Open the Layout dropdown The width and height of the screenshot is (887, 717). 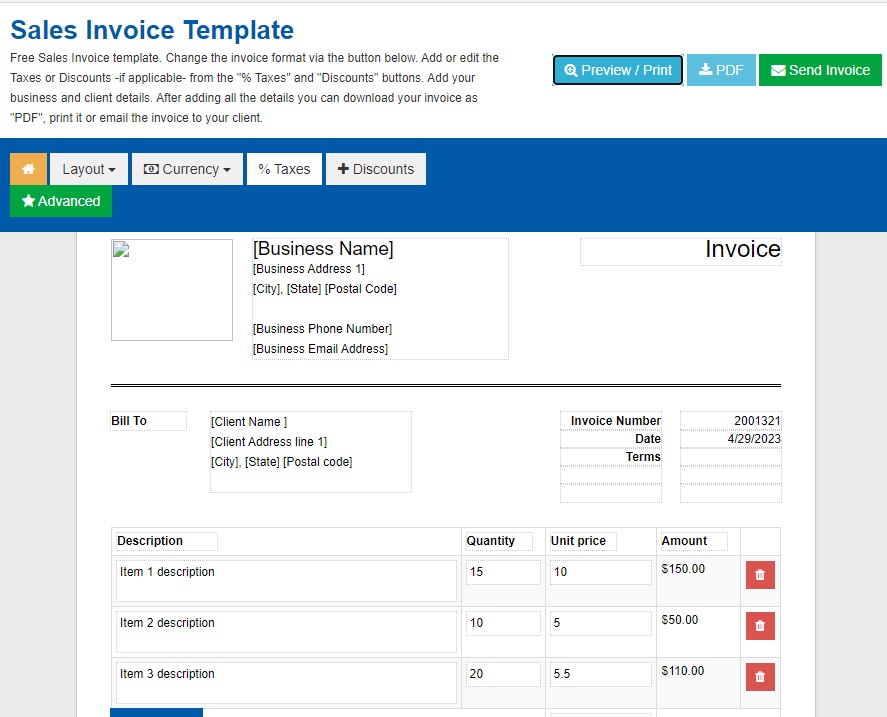coord(88,169)
